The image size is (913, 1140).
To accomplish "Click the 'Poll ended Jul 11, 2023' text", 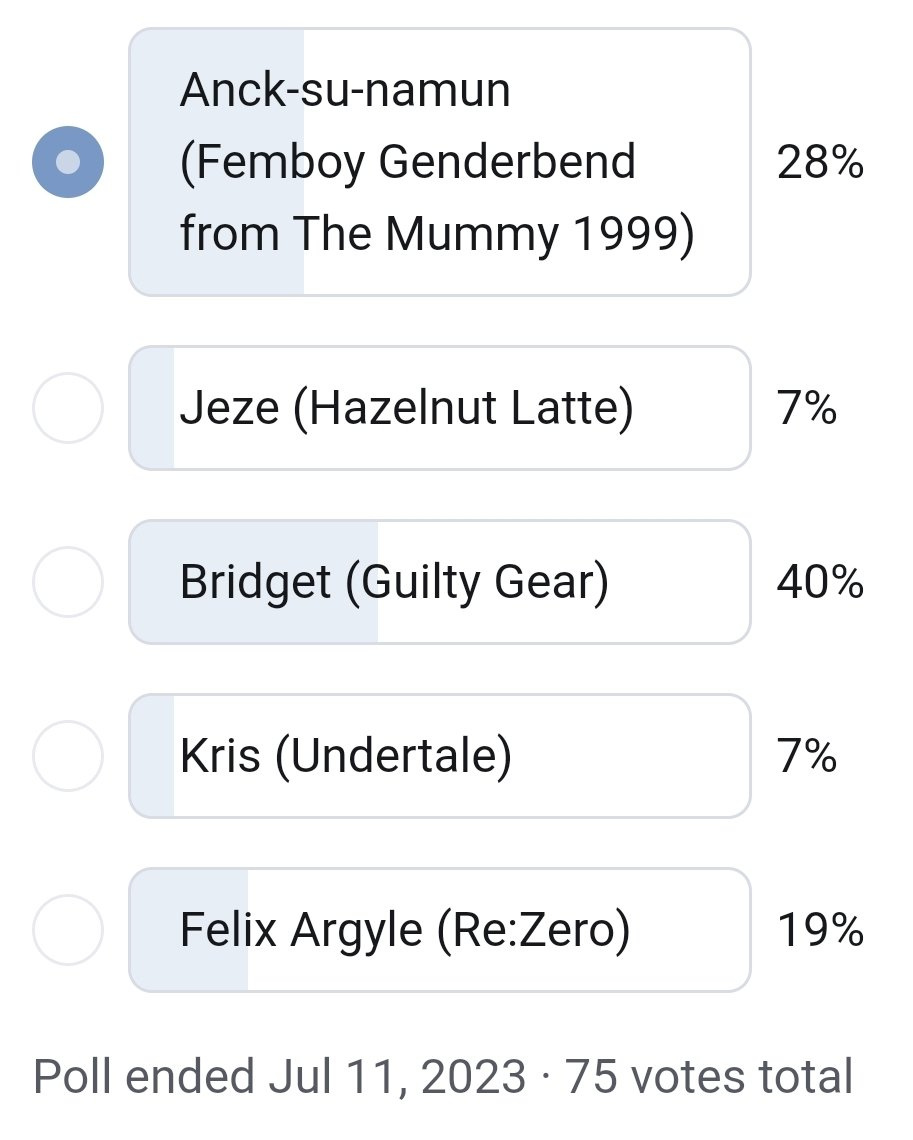I will click(x=280, y=1077).
